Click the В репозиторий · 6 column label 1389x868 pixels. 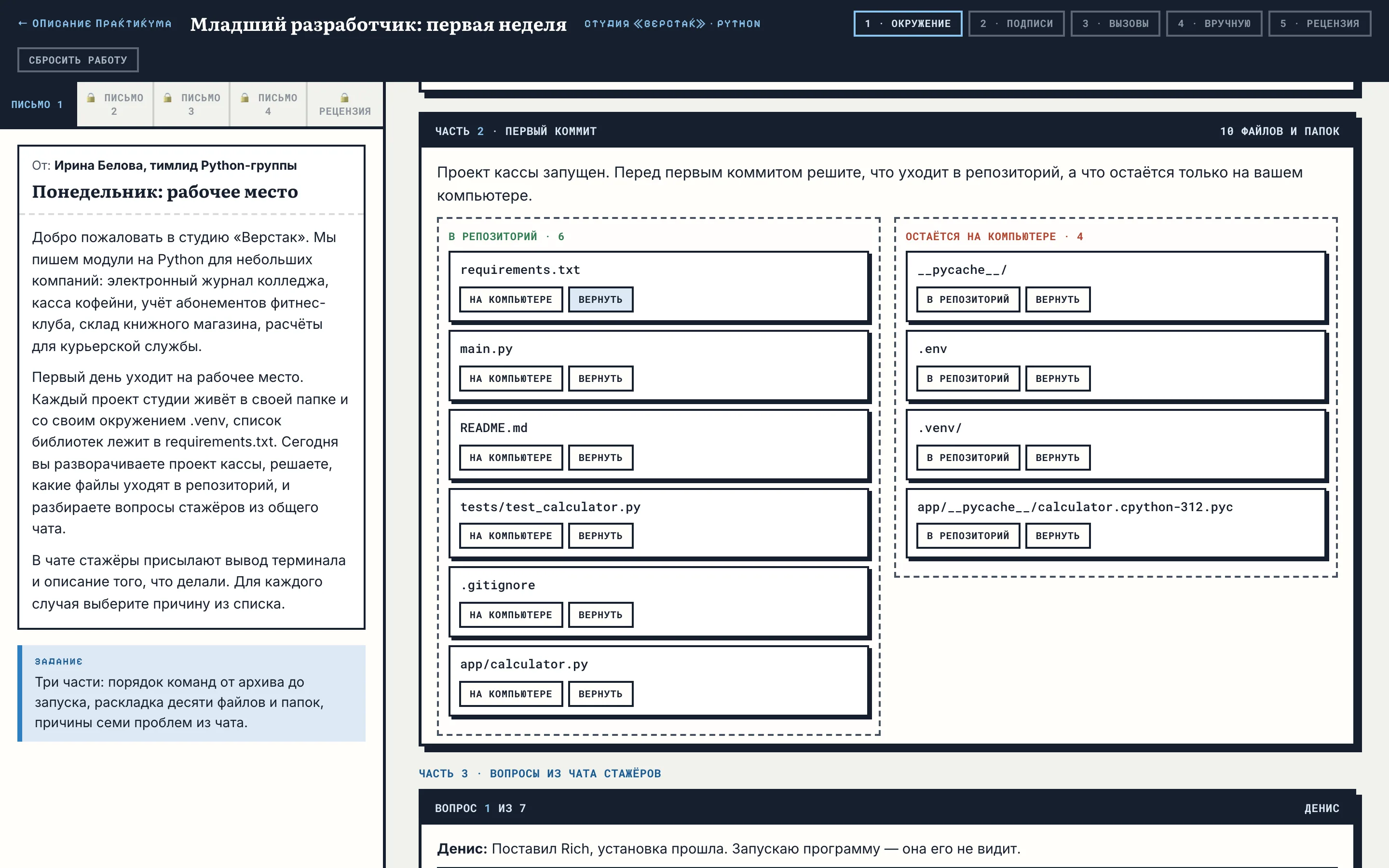coord(506,236)
